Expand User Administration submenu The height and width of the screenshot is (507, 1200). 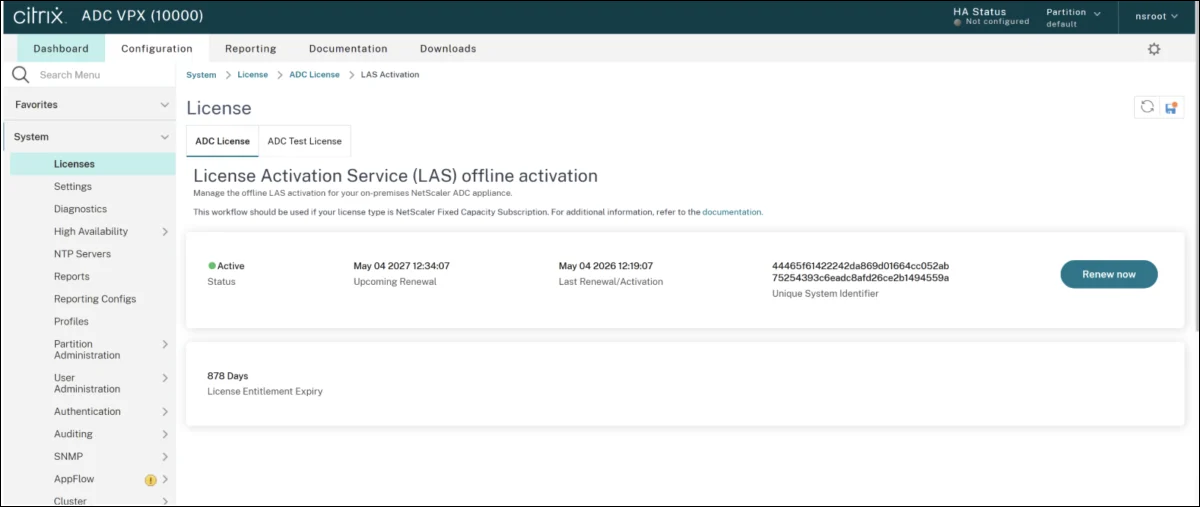click(165, 378)
